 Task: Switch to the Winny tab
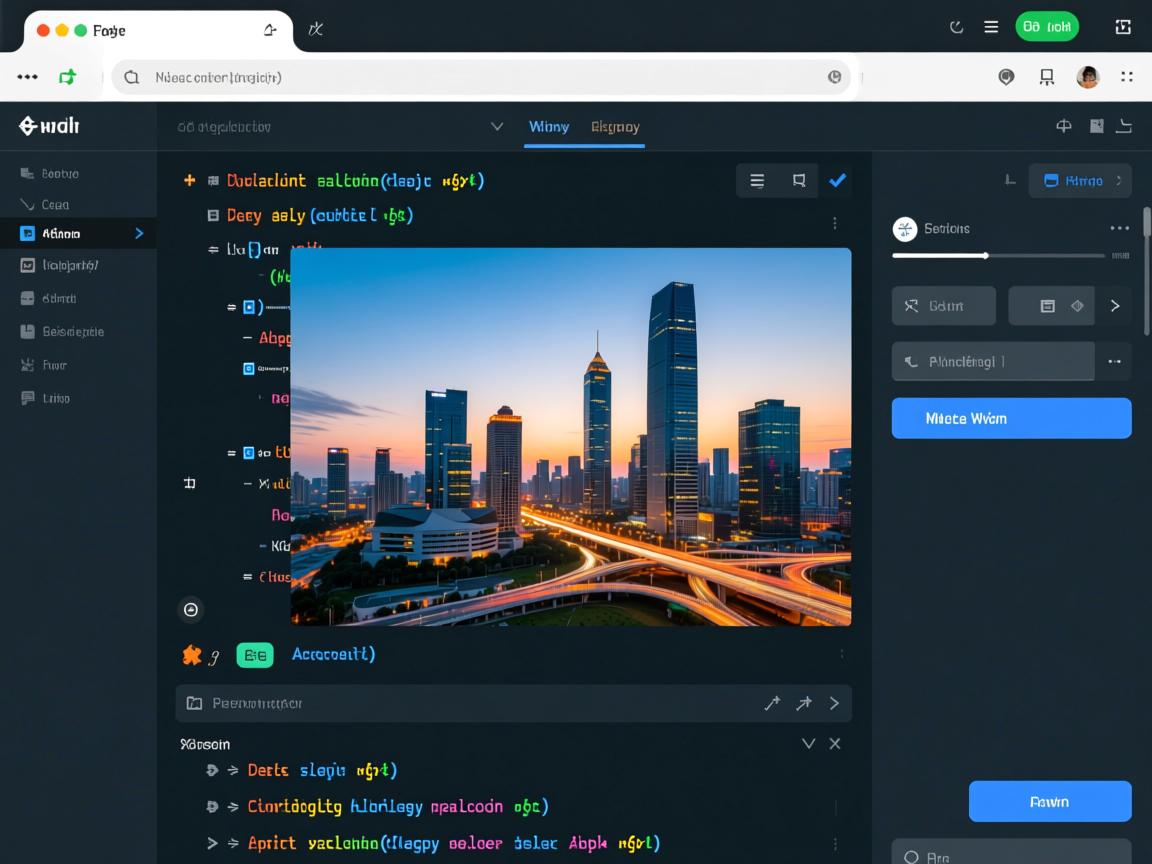click(x=548, y=127)
